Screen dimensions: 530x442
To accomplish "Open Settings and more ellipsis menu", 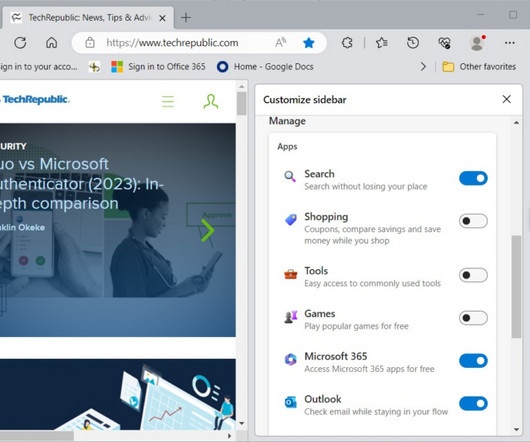I will point(509,43).
